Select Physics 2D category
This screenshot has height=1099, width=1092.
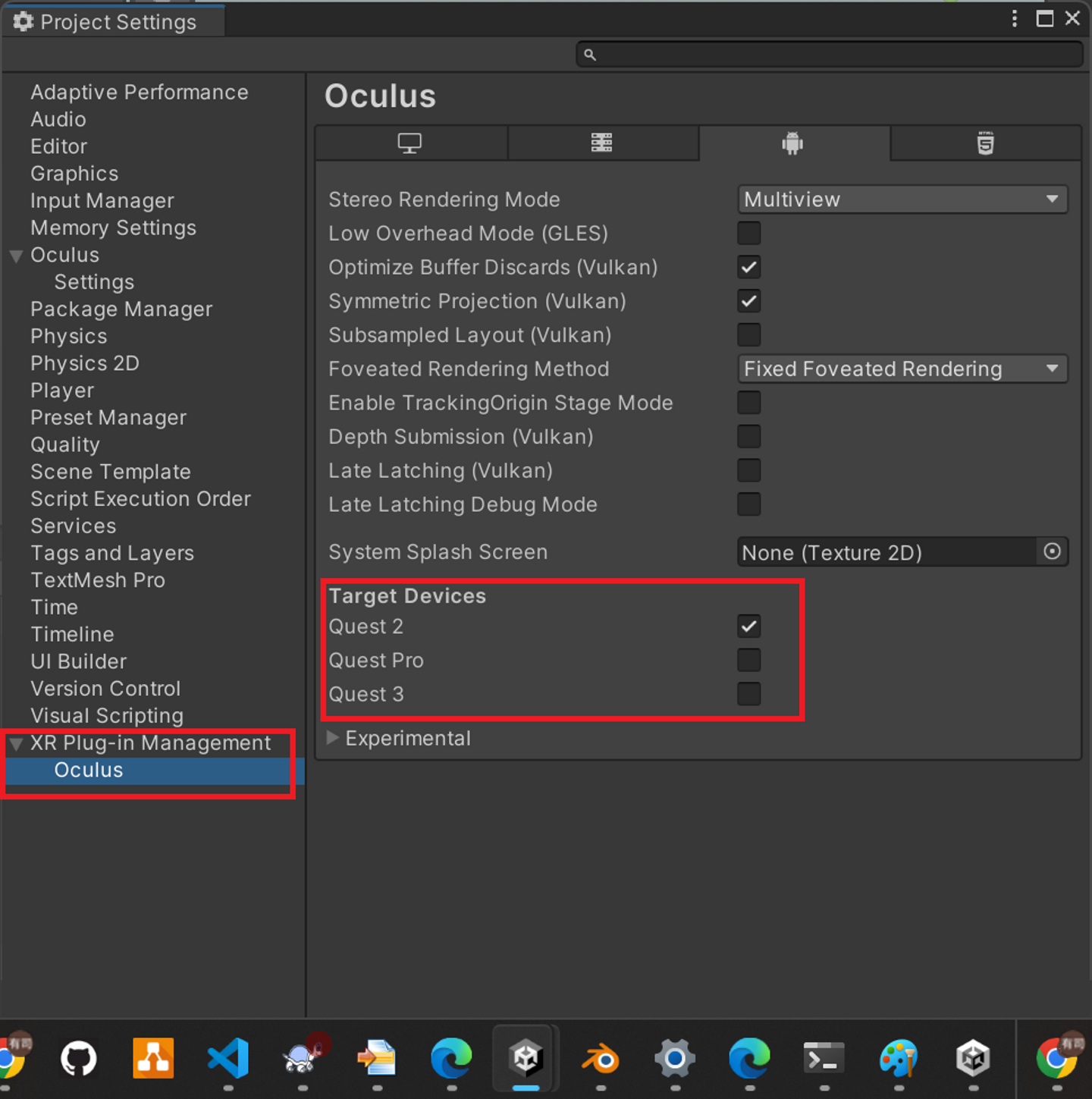click(85, 363)
